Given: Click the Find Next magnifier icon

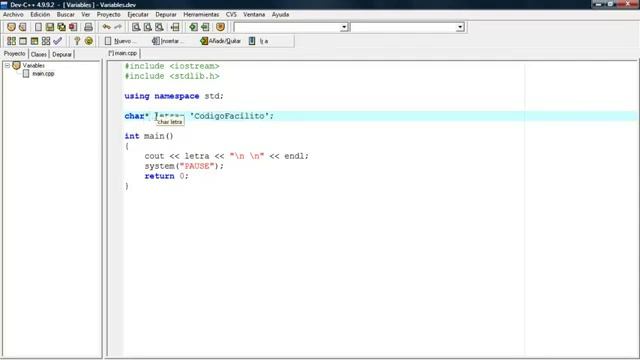Looking at the screenshot, I should coord(159,27).
